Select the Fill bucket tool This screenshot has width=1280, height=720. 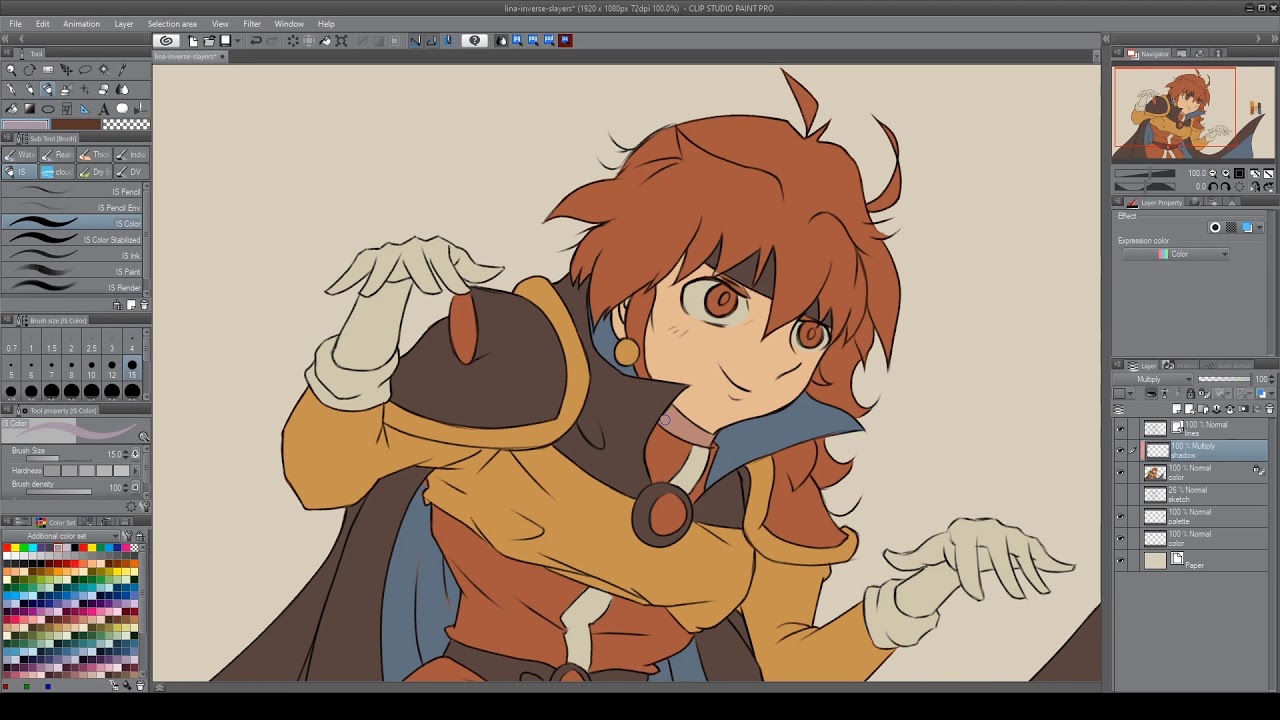tap(11, 108)
